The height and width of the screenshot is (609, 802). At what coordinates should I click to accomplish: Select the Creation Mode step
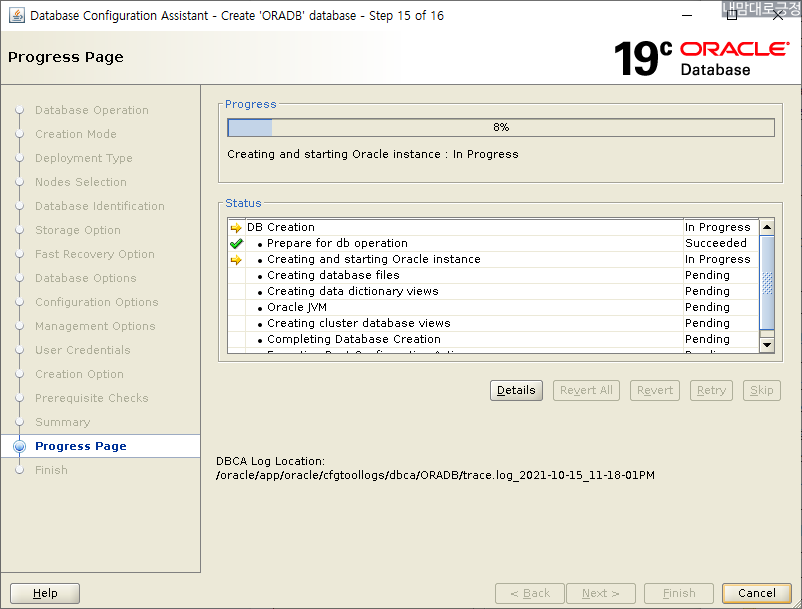pos(76,134)
